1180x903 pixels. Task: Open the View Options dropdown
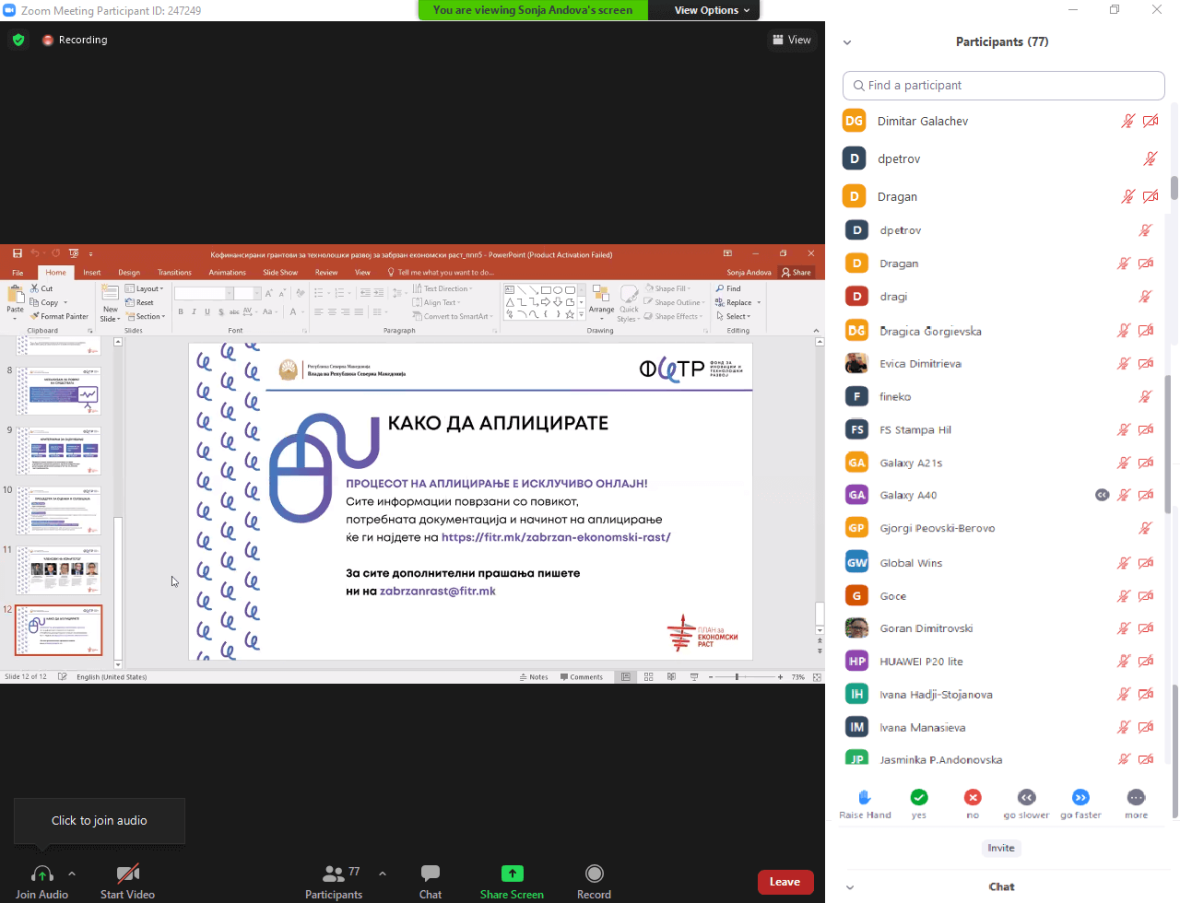click(711, 10)
